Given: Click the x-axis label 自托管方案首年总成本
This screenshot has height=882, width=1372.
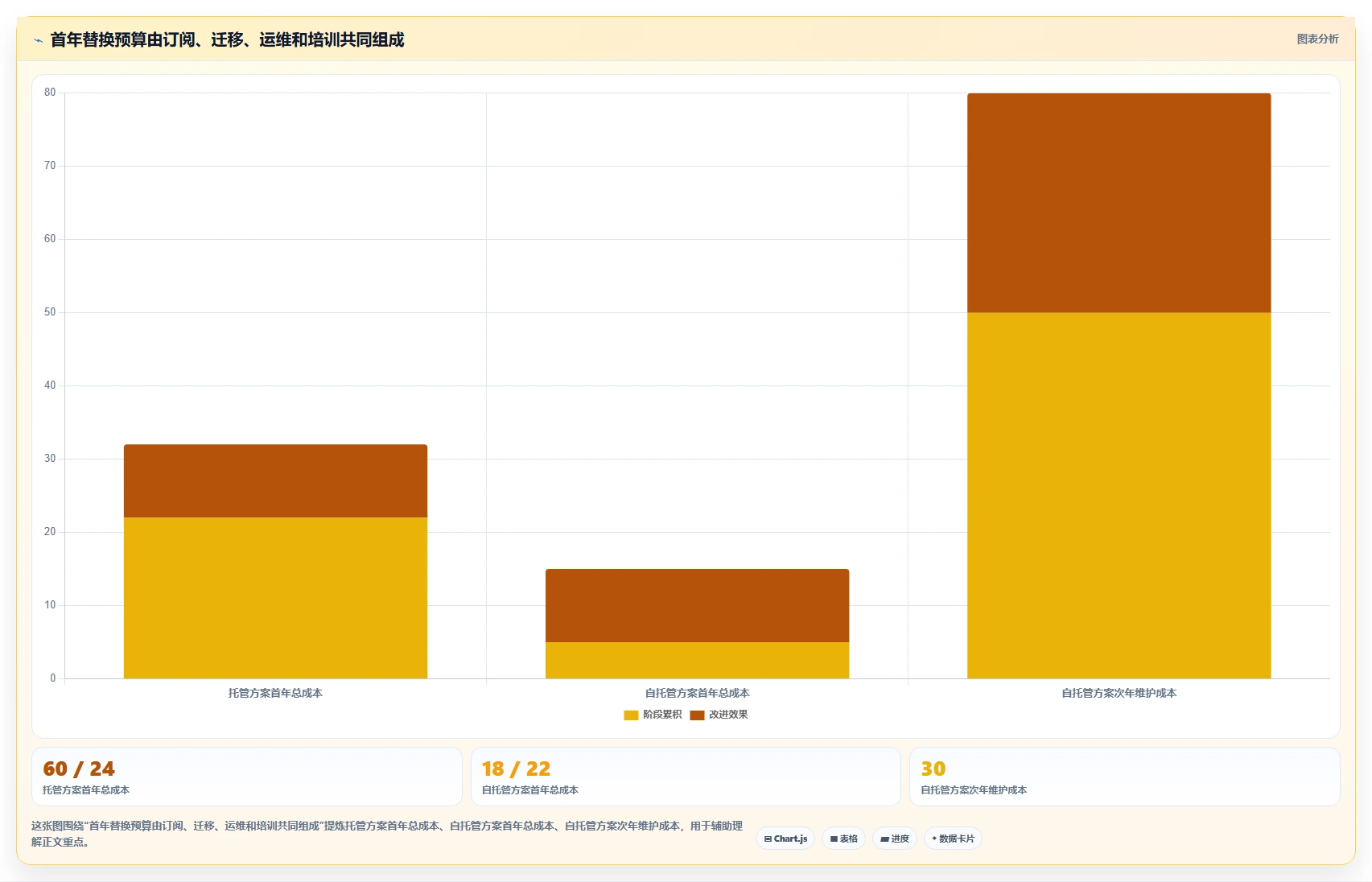Looking at the screenshot, I should click(697, 693).
